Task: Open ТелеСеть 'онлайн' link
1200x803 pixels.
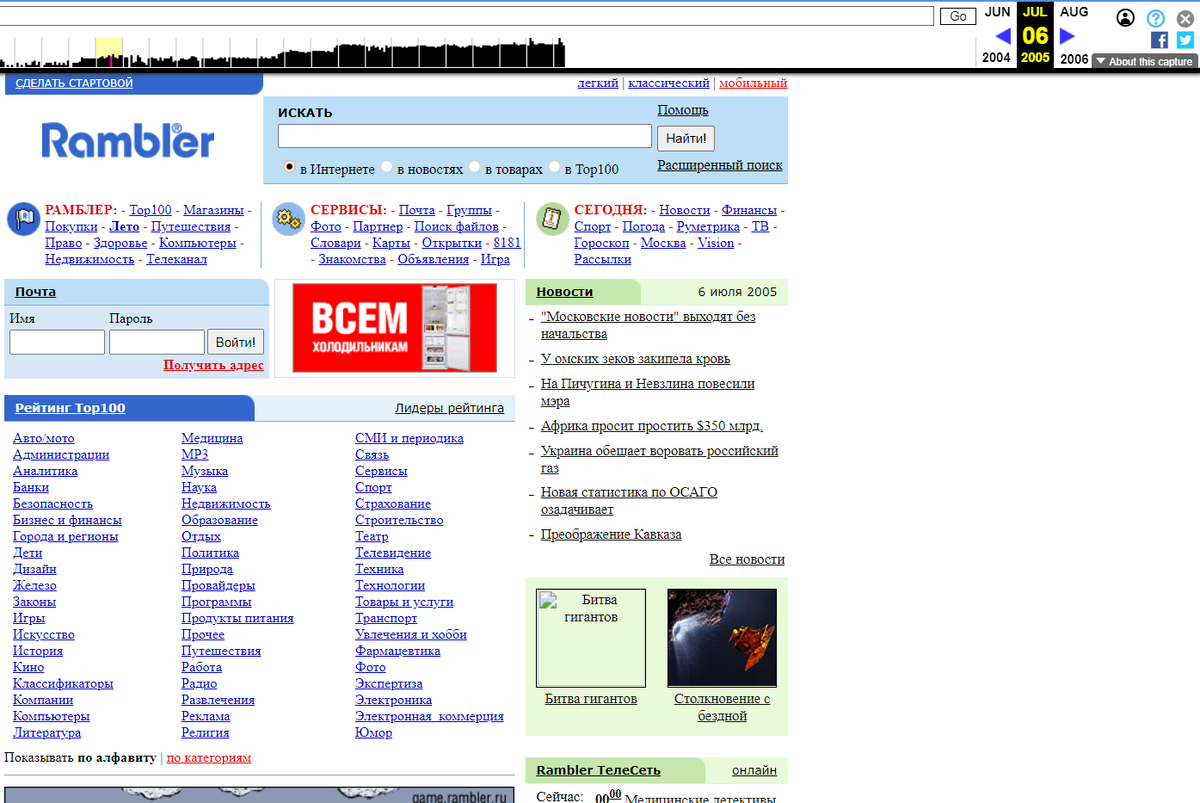Action: click(754, 770)
